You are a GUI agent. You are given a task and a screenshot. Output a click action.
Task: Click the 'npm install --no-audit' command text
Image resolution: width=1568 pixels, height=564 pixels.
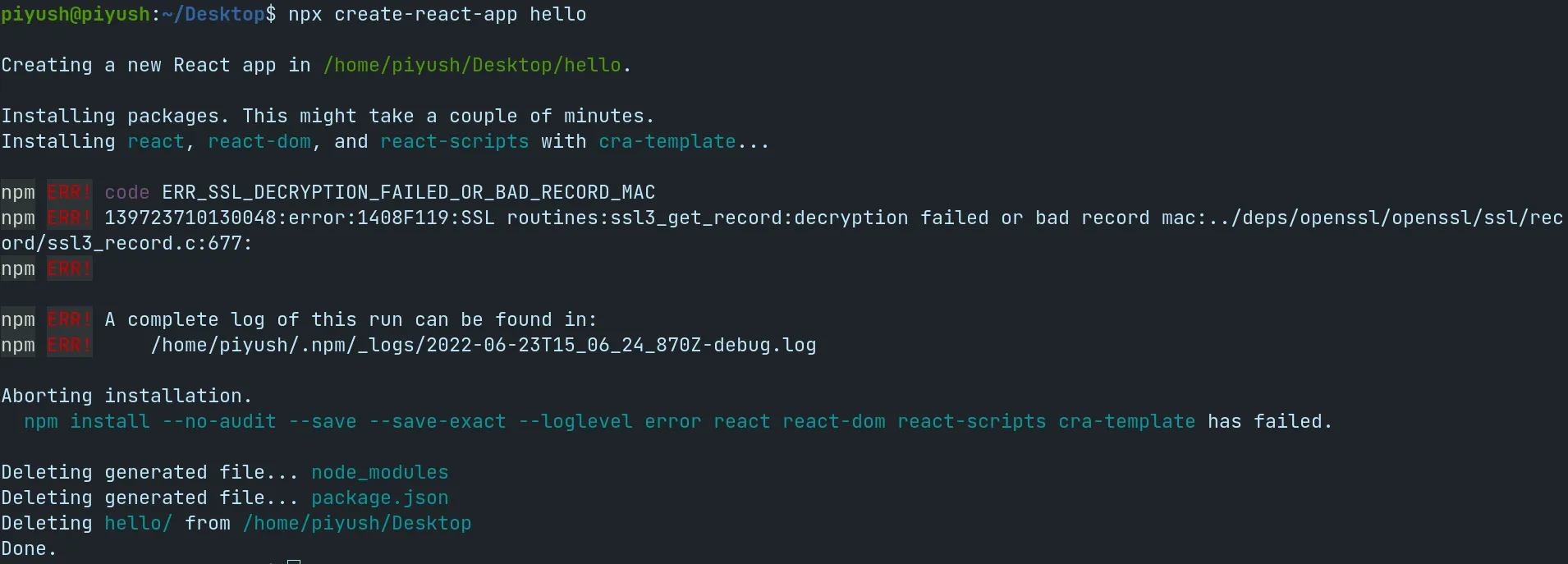click(x=150, y=421)
